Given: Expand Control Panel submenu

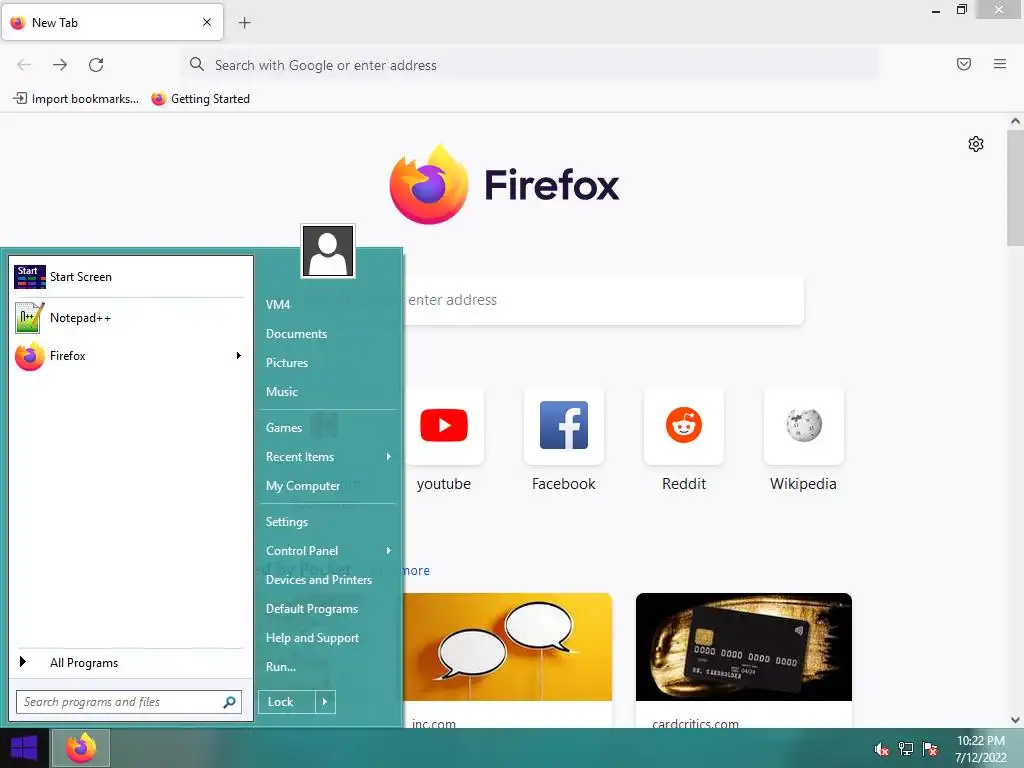Looking at the screenshot, I should click(x=328, y=551).
